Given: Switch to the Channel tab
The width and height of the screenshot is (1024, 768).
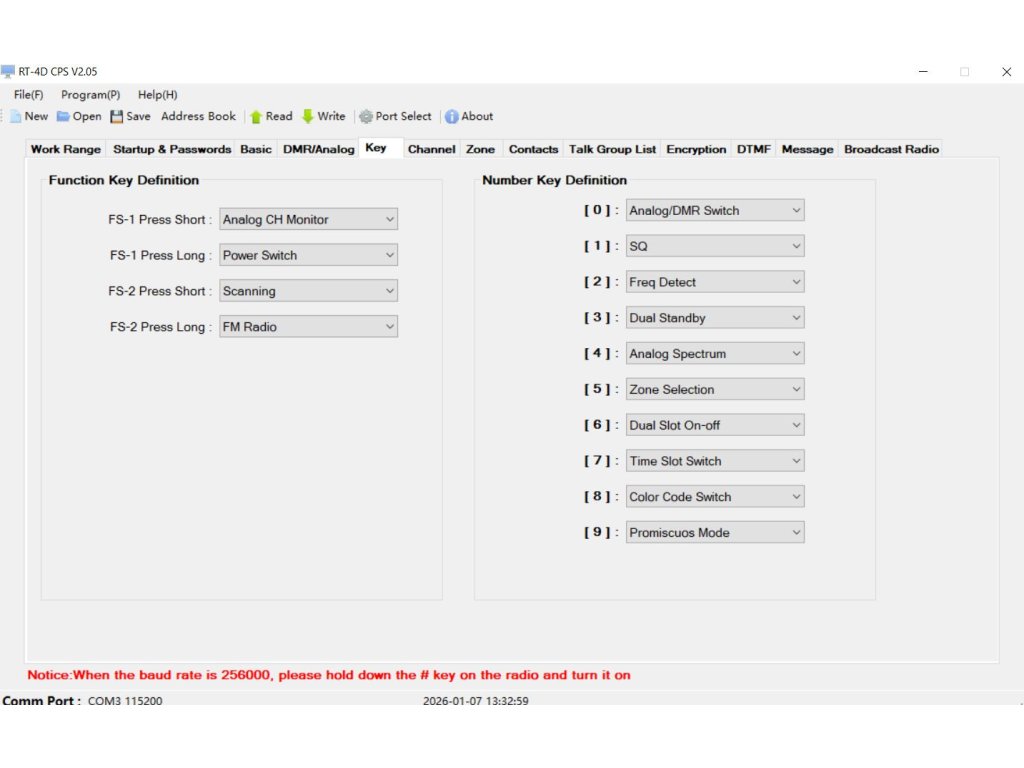Looking at the screenshot, I should pos(431,149).
